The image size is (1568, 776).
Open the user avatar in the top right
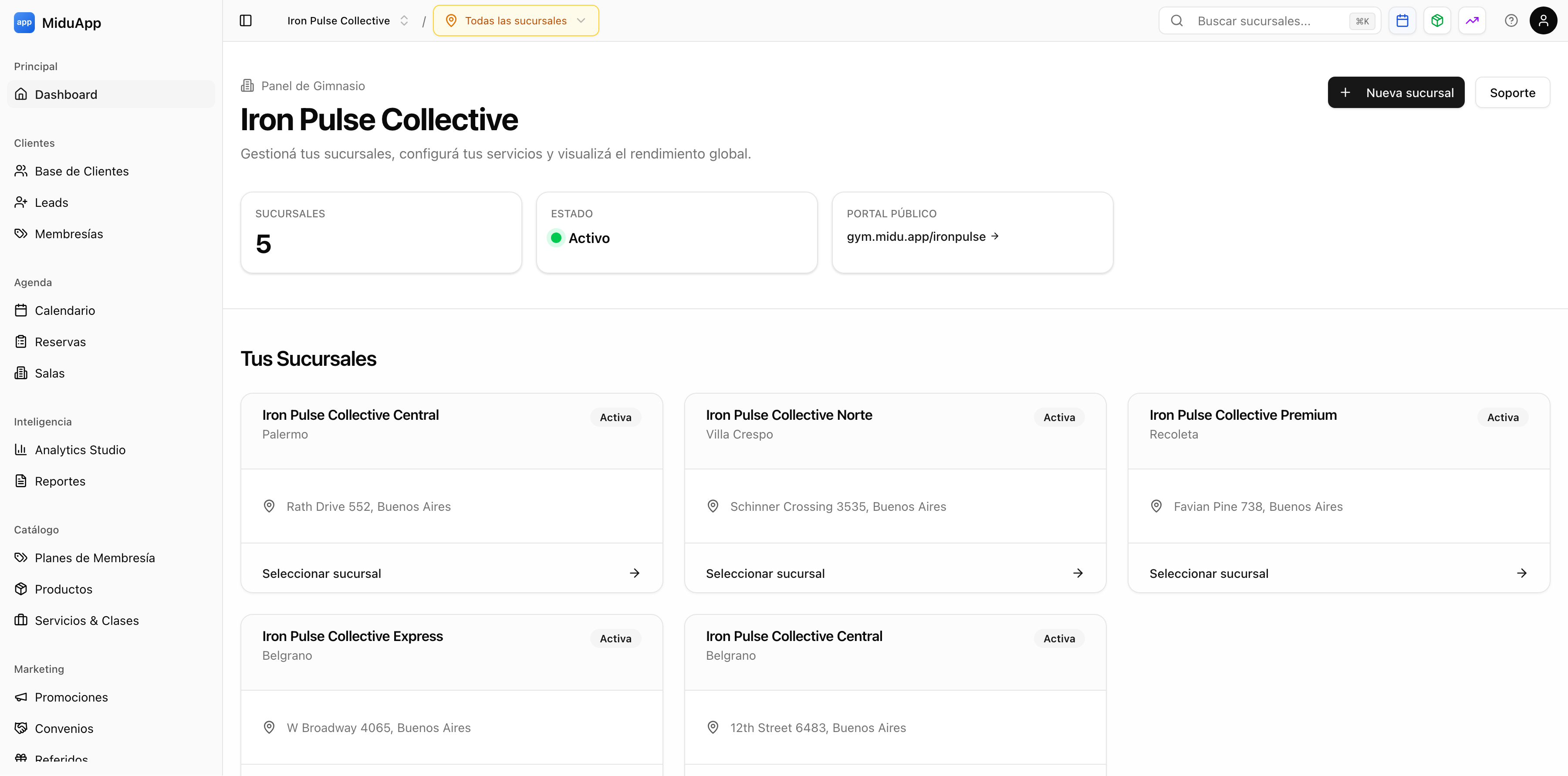pos(1544,20)
